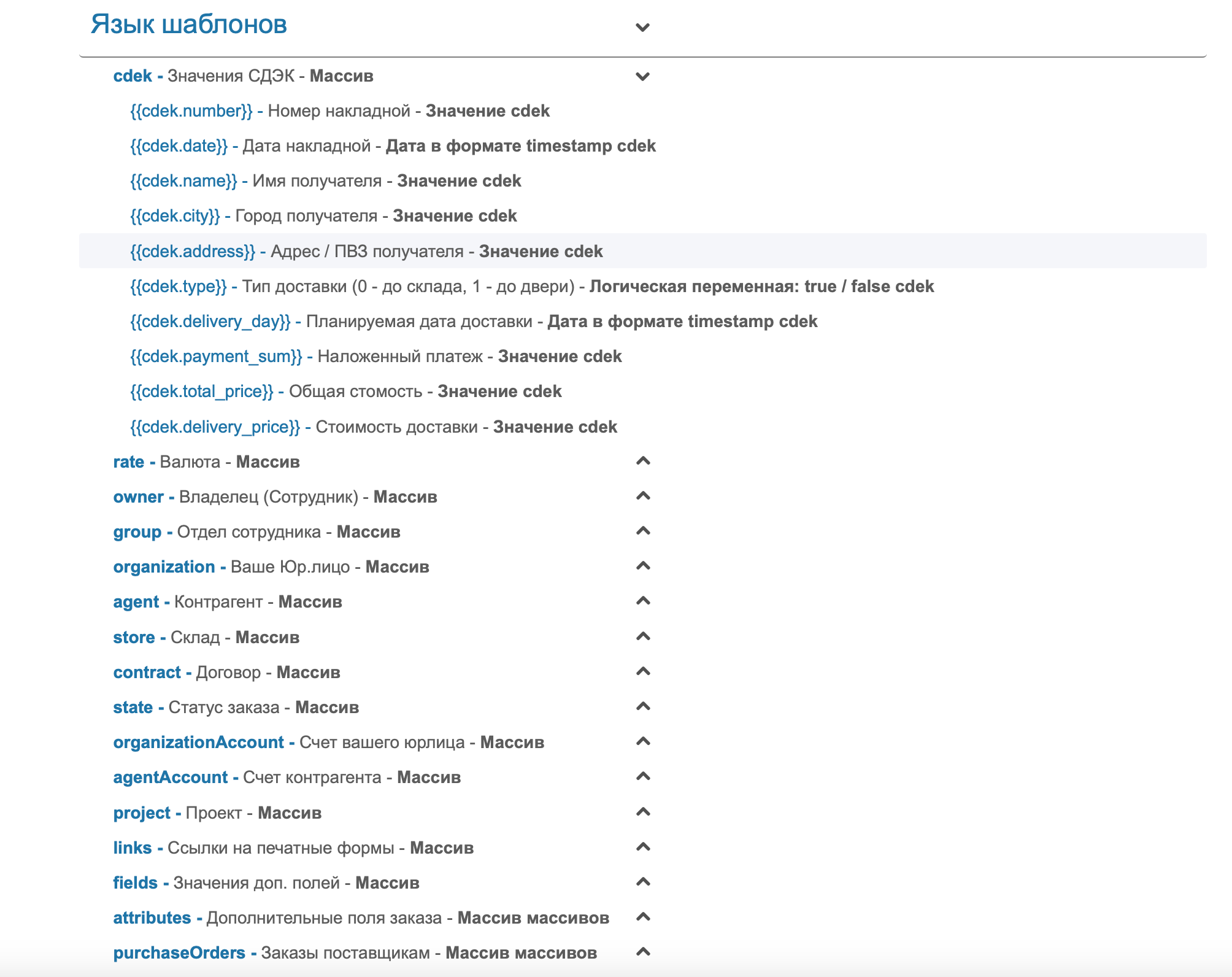Click the {{cdek.delivery_day}} variable link

210,322
